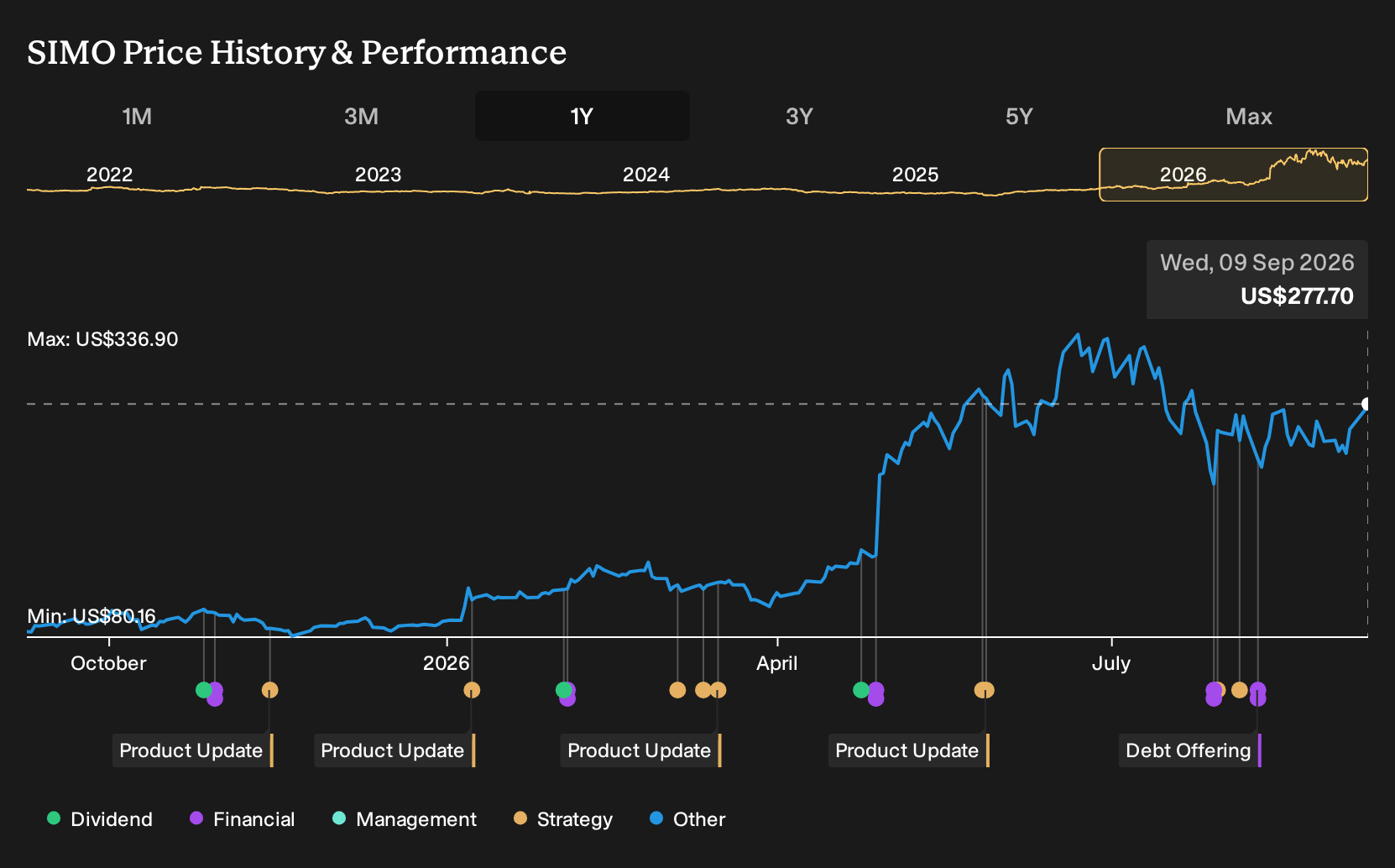Click the green dividend marker after October
The image size is (1395, 868).
point(203,690)
